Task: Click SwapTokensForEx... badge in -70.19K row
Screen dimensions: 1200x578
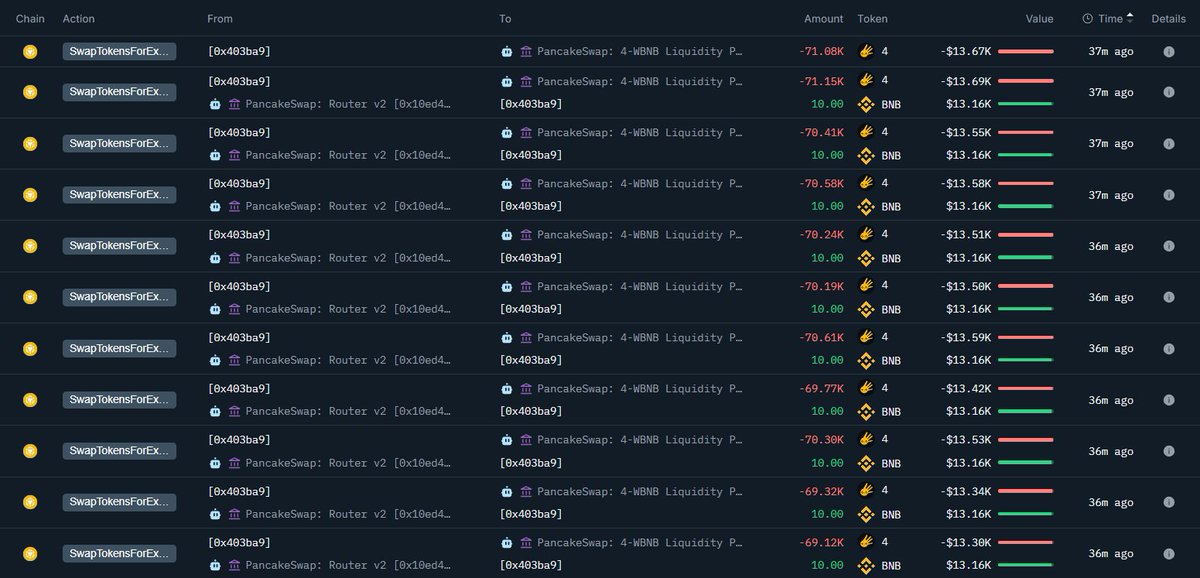Action: coord(119,297)
